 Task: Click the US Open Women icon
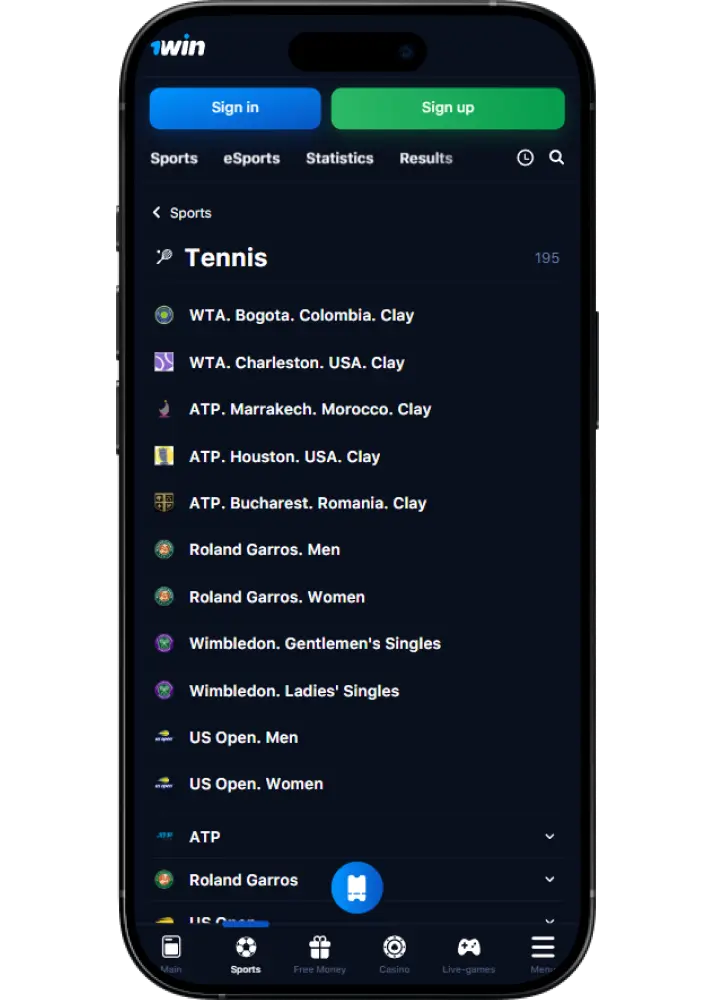(x=164, y=783)
